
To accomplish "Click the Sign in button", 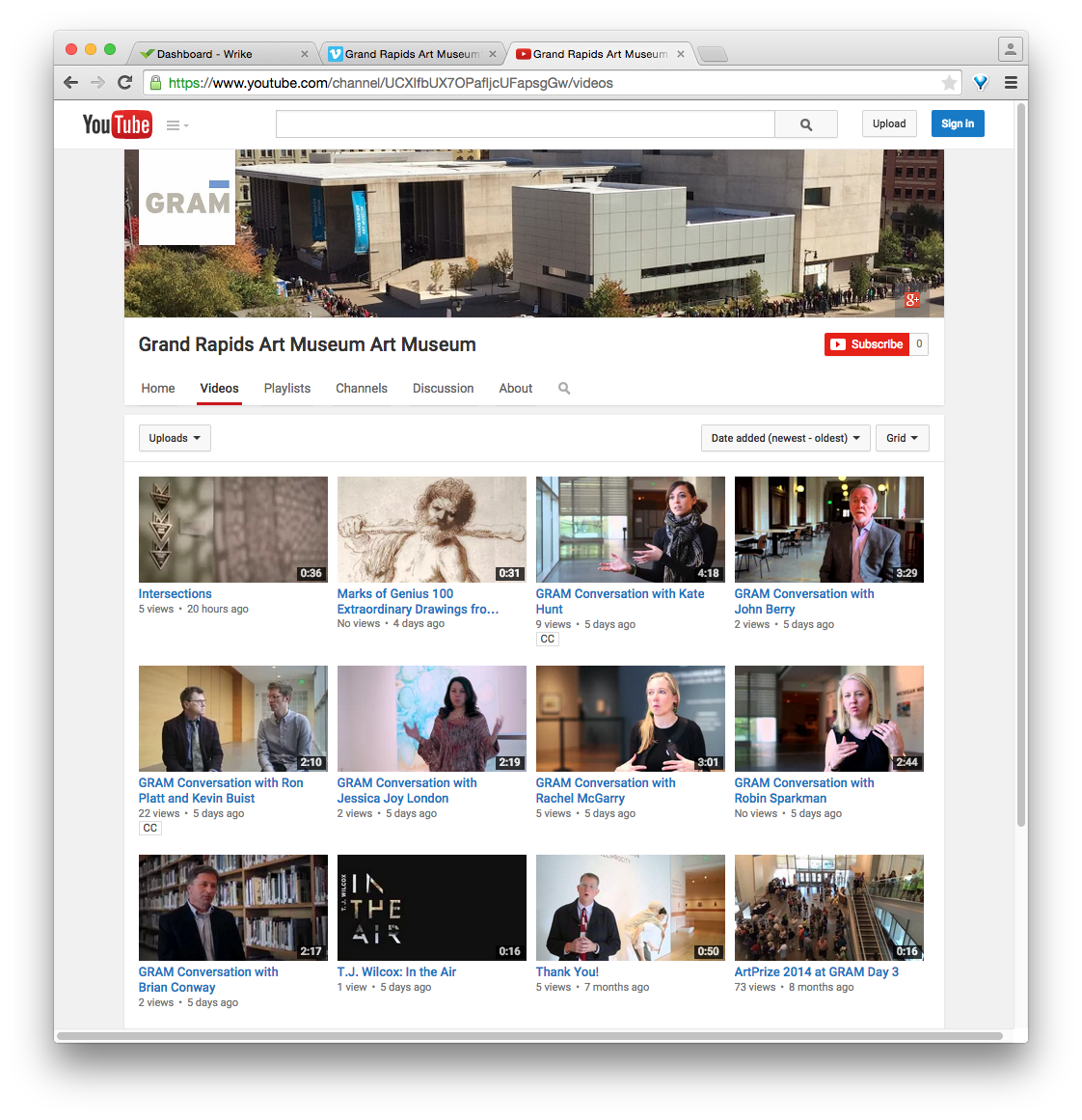I will (x=958, y=123).
